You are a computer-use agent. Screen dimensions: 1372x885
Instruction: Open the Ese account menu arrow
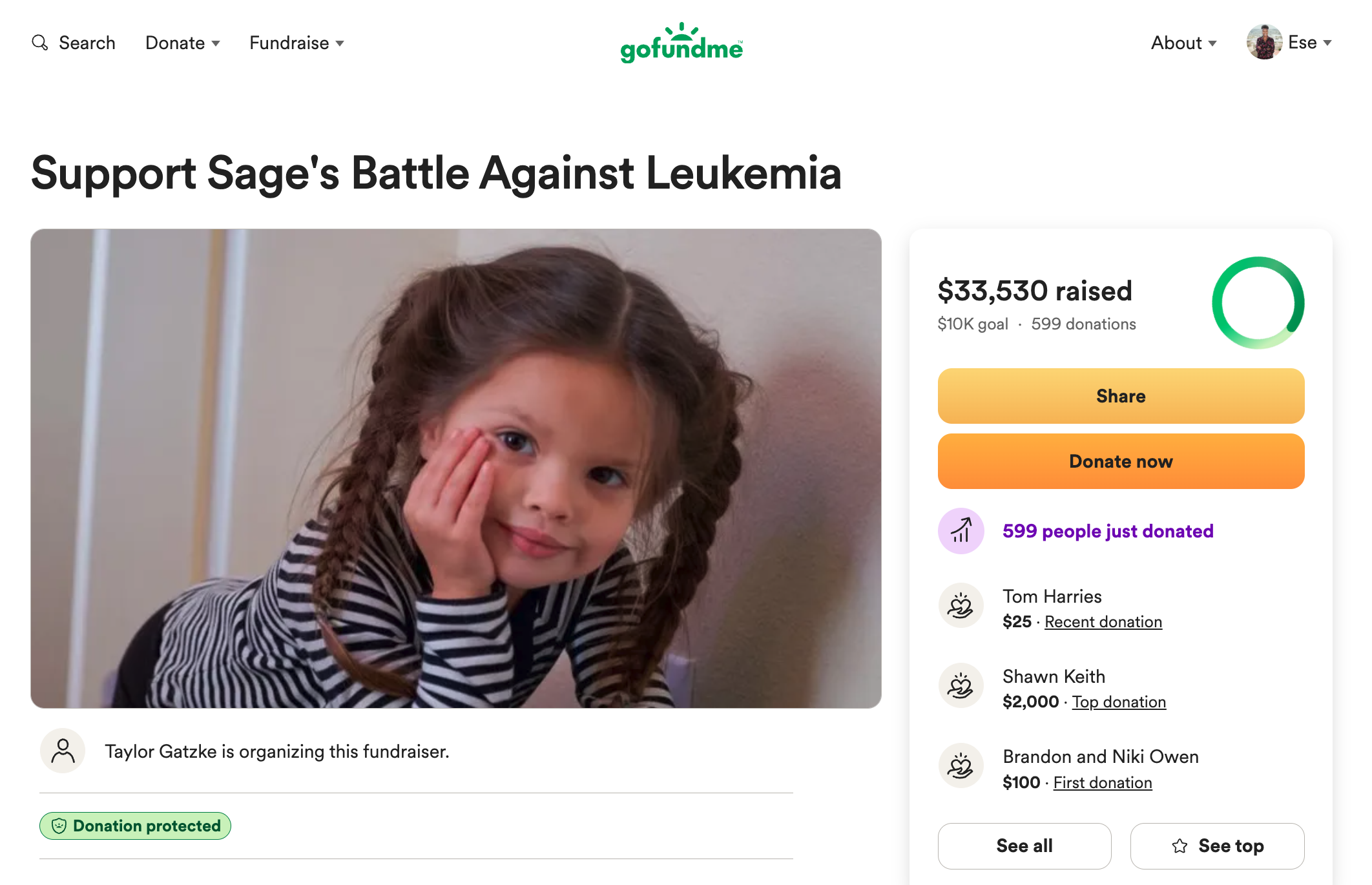pyautogui.click(x=1327, y=43)
